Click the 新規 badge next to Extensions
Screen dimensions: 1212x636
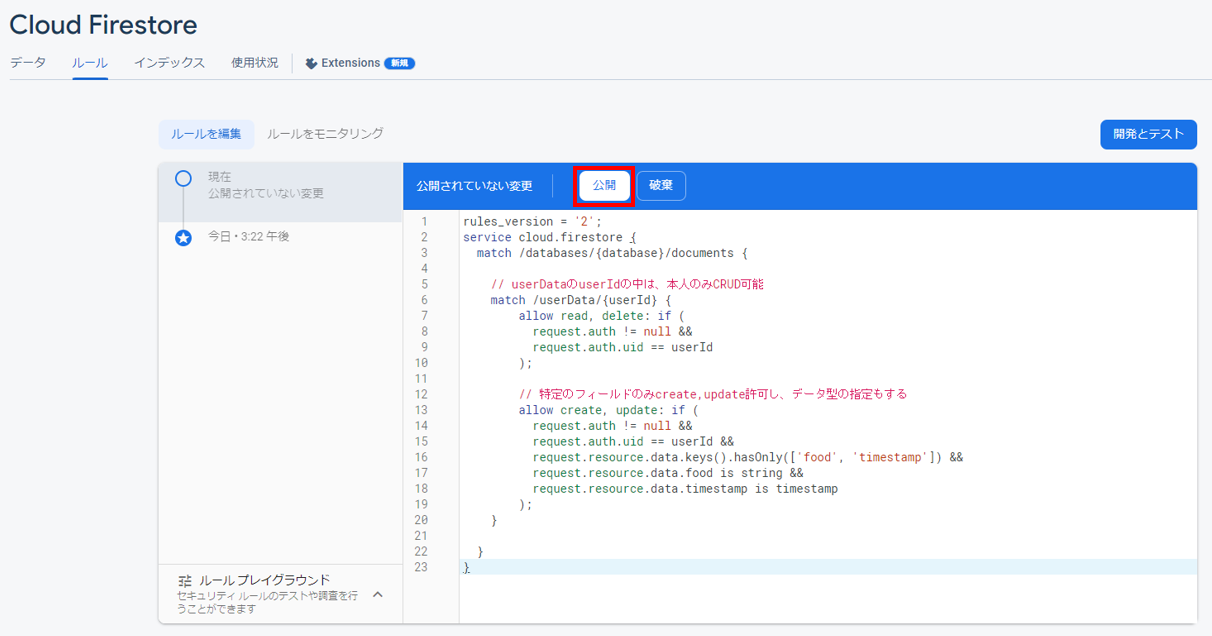[x=400, y=63]
